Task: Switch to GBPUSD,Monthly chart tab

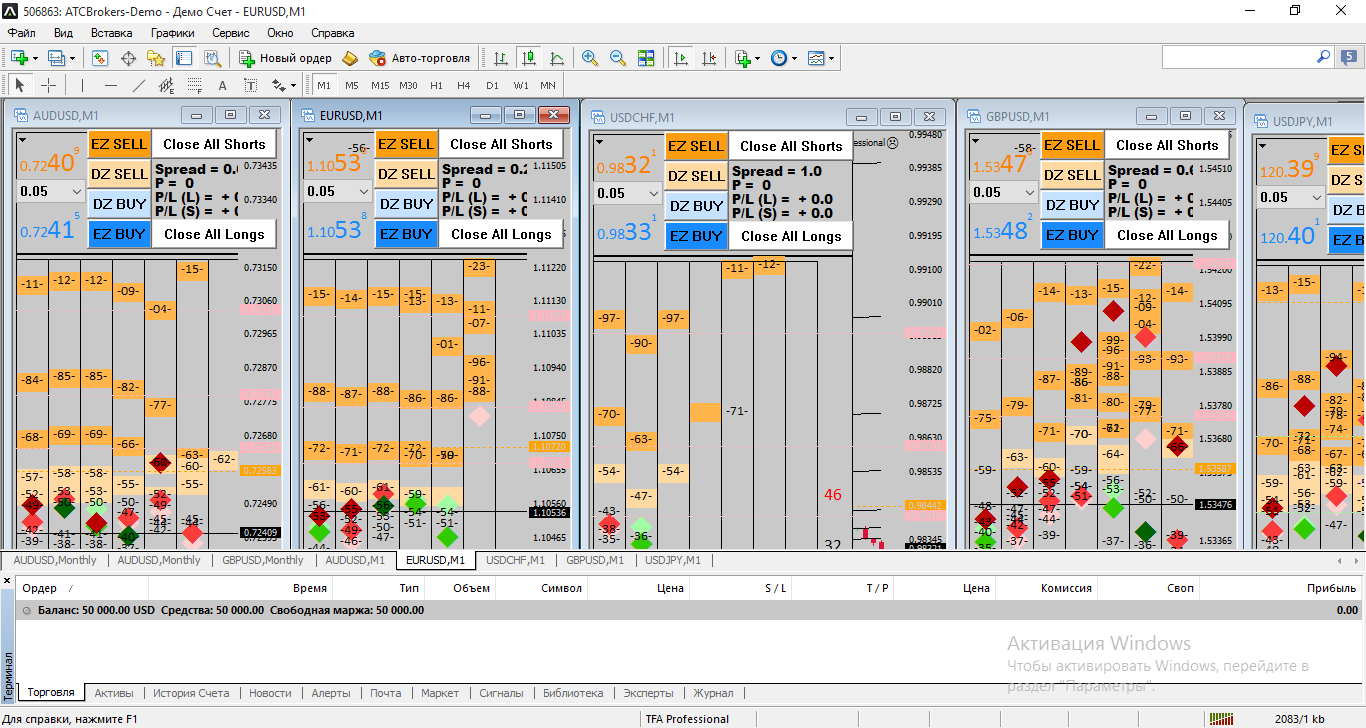Action: tap(263, 560)
